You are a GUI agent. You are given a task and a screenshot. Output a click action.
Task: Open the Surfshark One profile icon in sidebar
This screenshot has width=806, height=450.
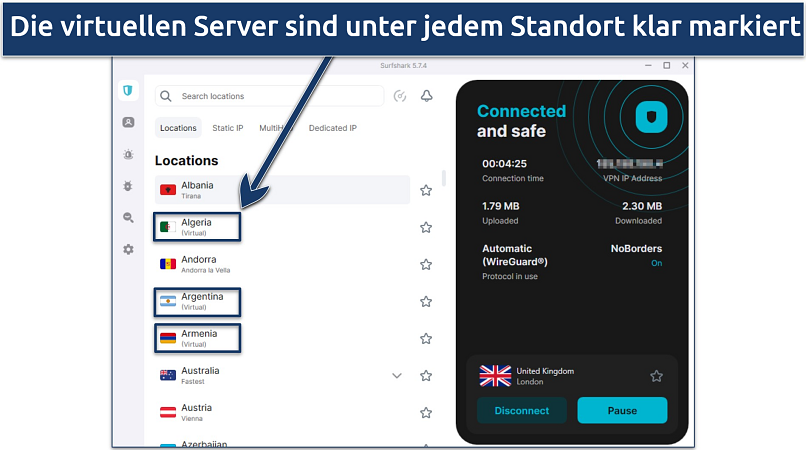[x=128, y=122]
